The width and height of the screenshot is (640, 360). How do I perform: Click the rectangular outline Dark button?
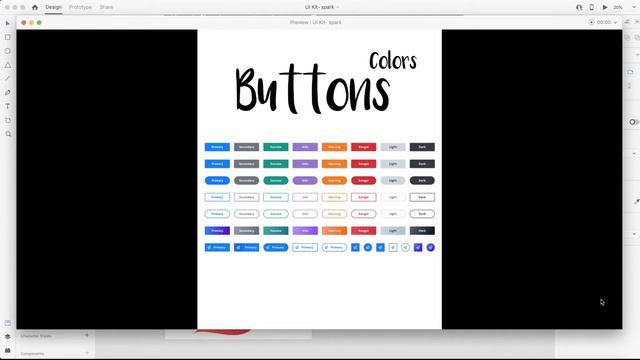422,197
